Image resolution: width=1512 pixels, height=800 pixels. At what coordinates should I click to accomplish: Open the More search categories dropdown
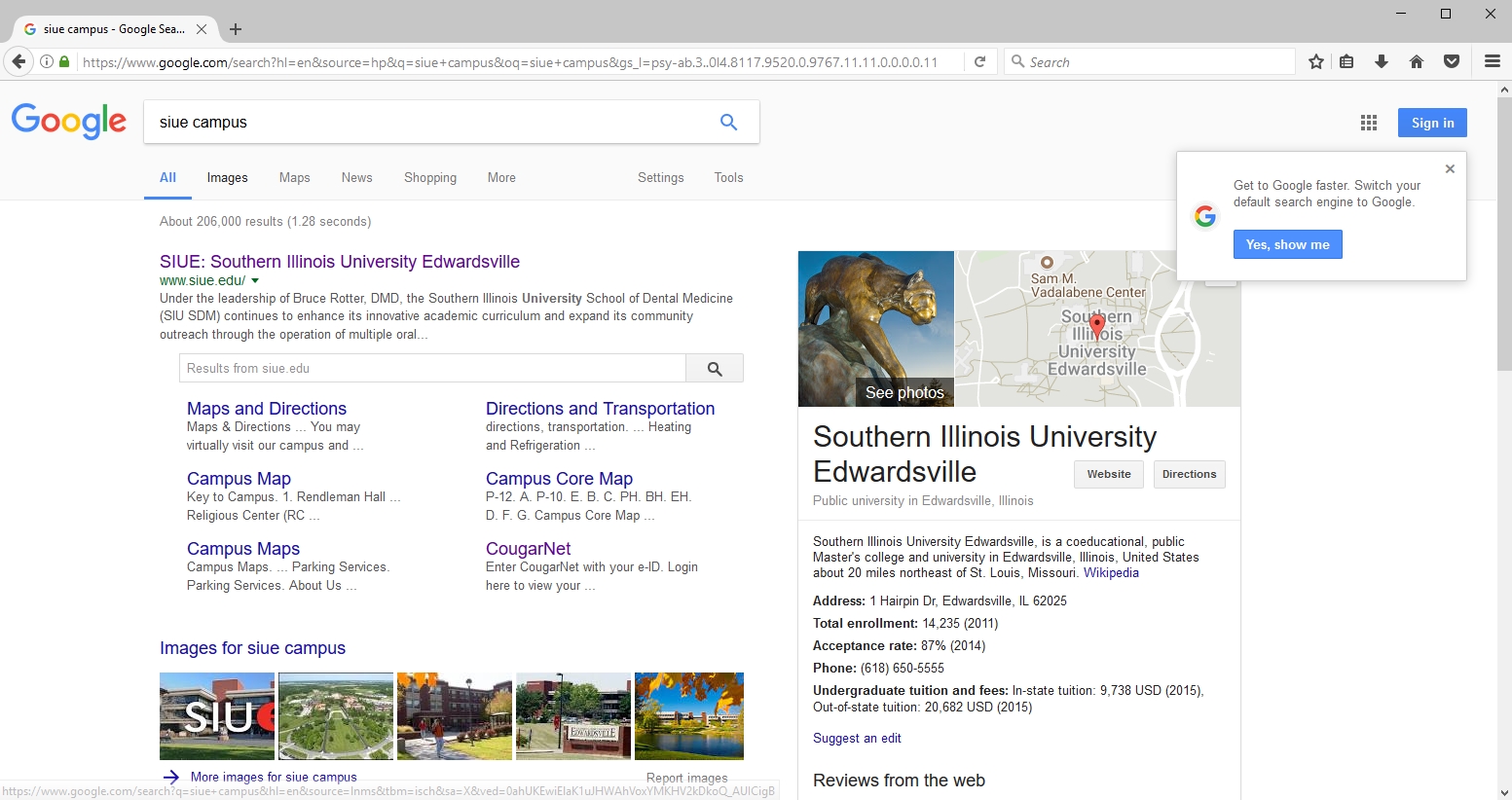coord(501,178)
